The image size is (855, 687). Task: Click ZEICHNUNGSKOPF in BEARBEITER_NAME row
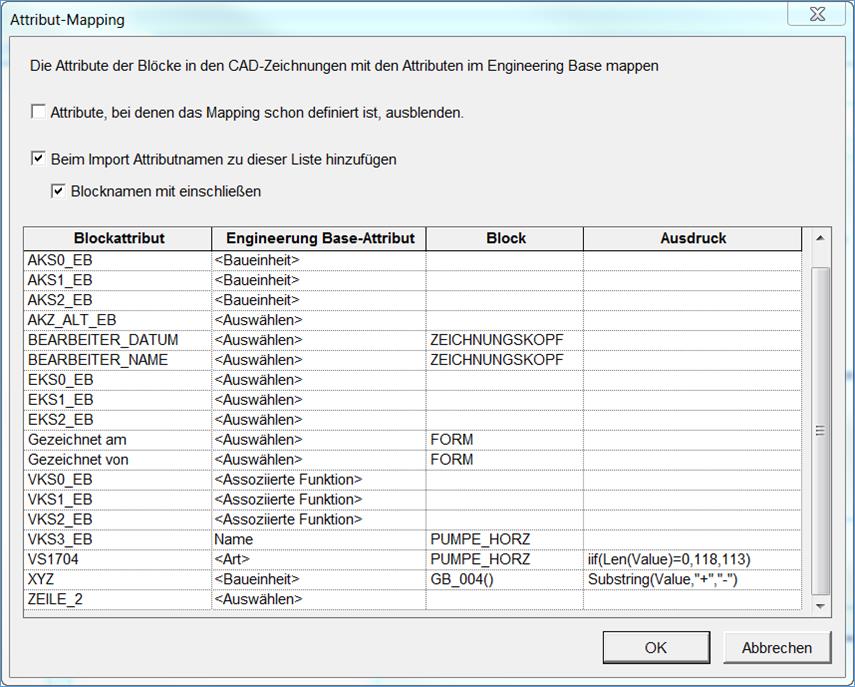(x=505, y=360)
